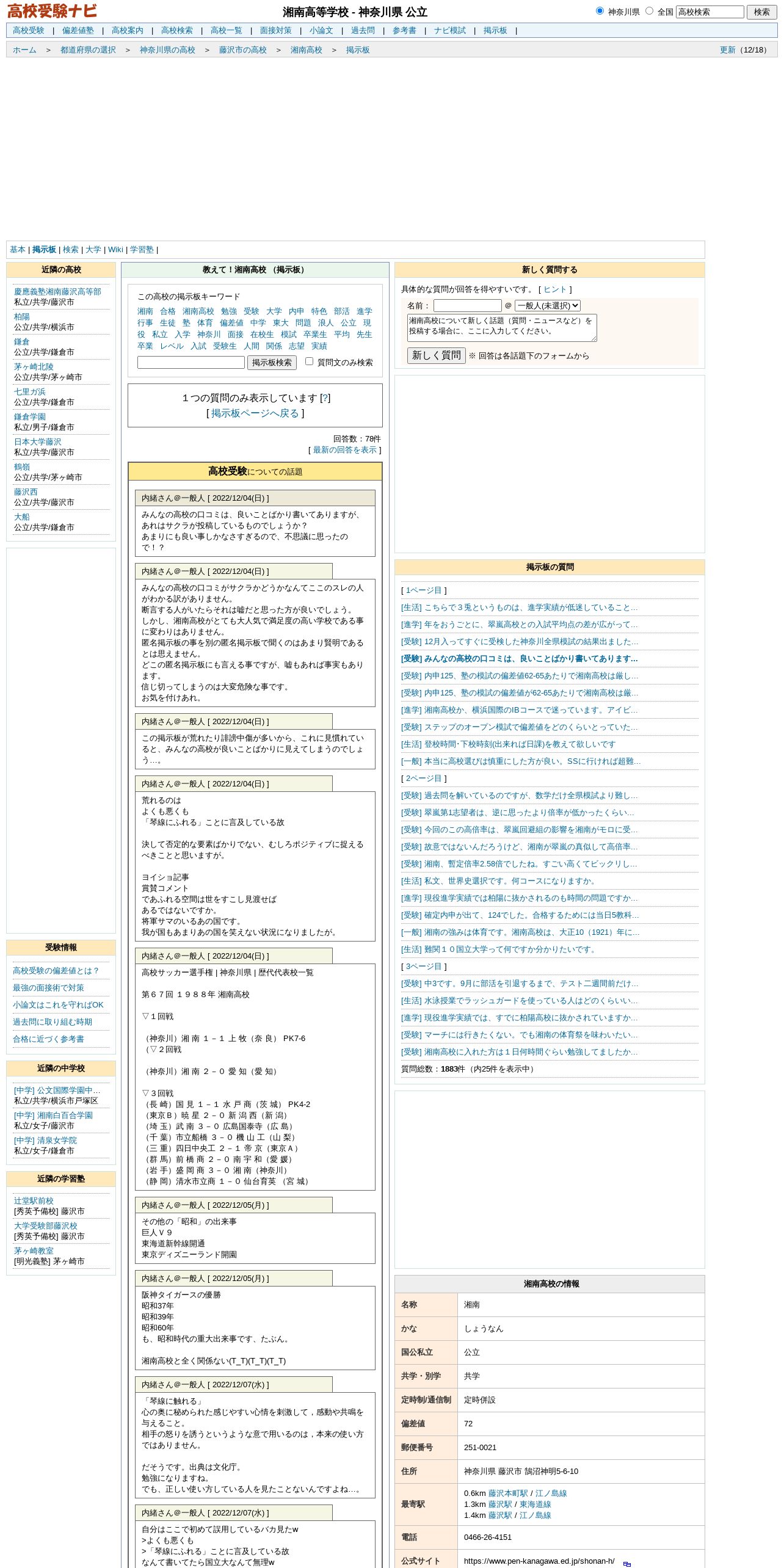Click the question mark help link

click(325, 398)
